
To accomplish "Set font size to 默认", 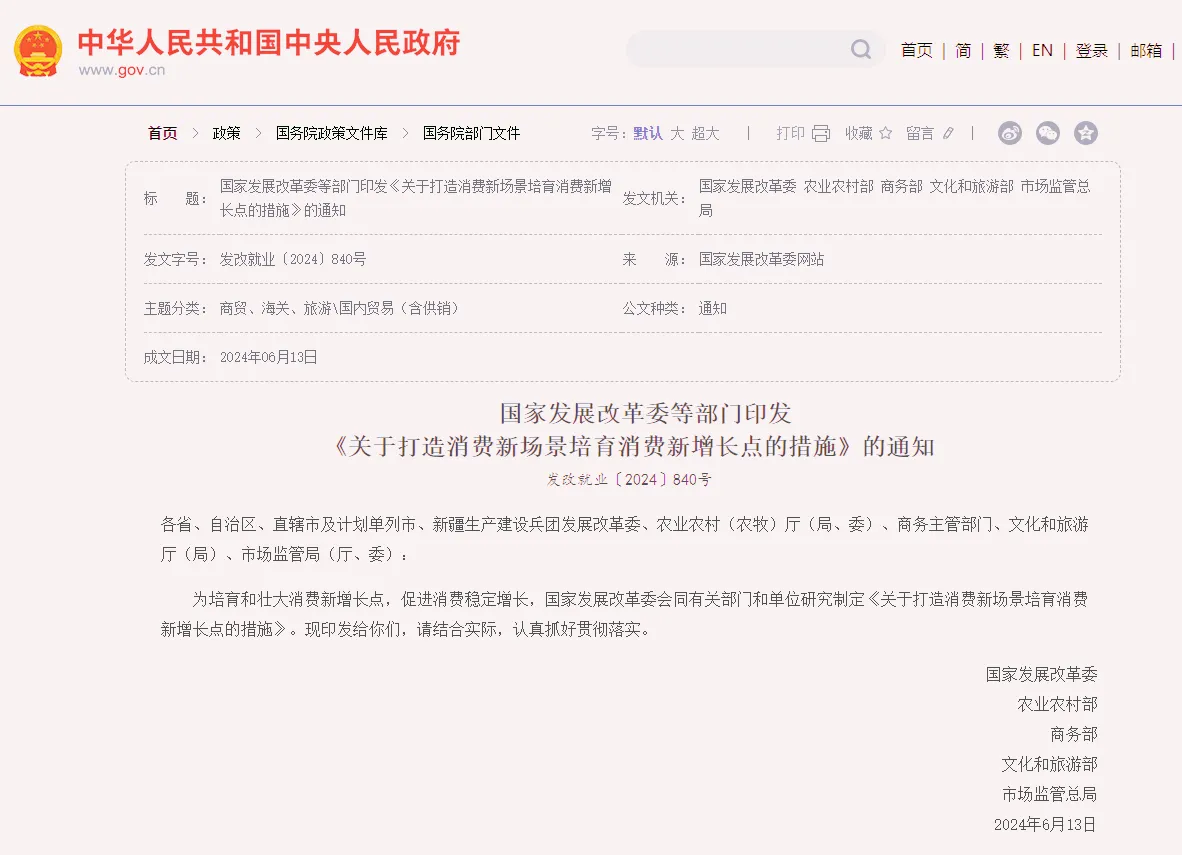I will coord(648,133).
